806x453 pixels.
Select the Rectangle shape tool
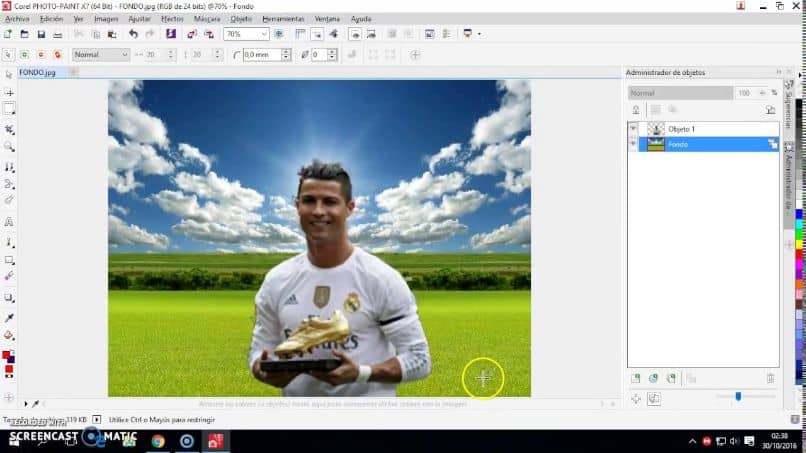click(x=9, y=260)
